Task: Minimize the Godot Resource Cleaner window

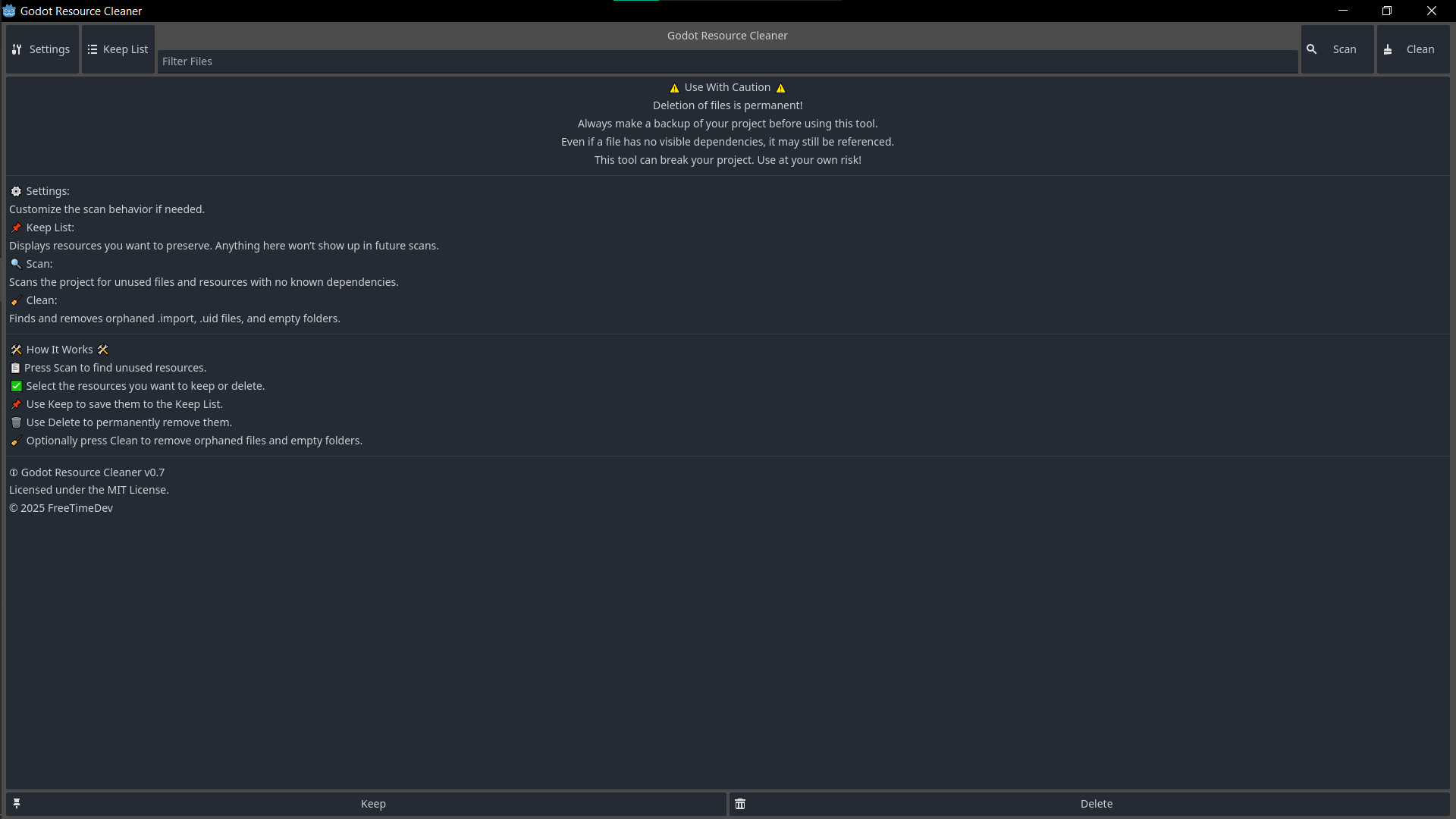Action: click(1342, 11)
